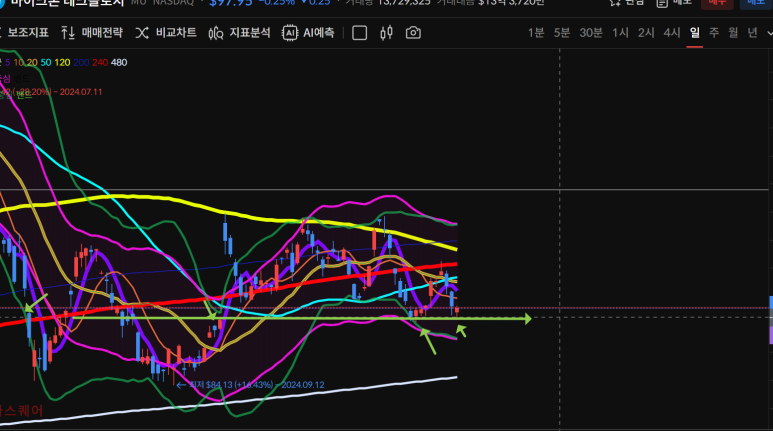Viewport: 773px width, 431px height.
Task: Switch to the 4시 timeframe
Action: (x=671, y=33)
